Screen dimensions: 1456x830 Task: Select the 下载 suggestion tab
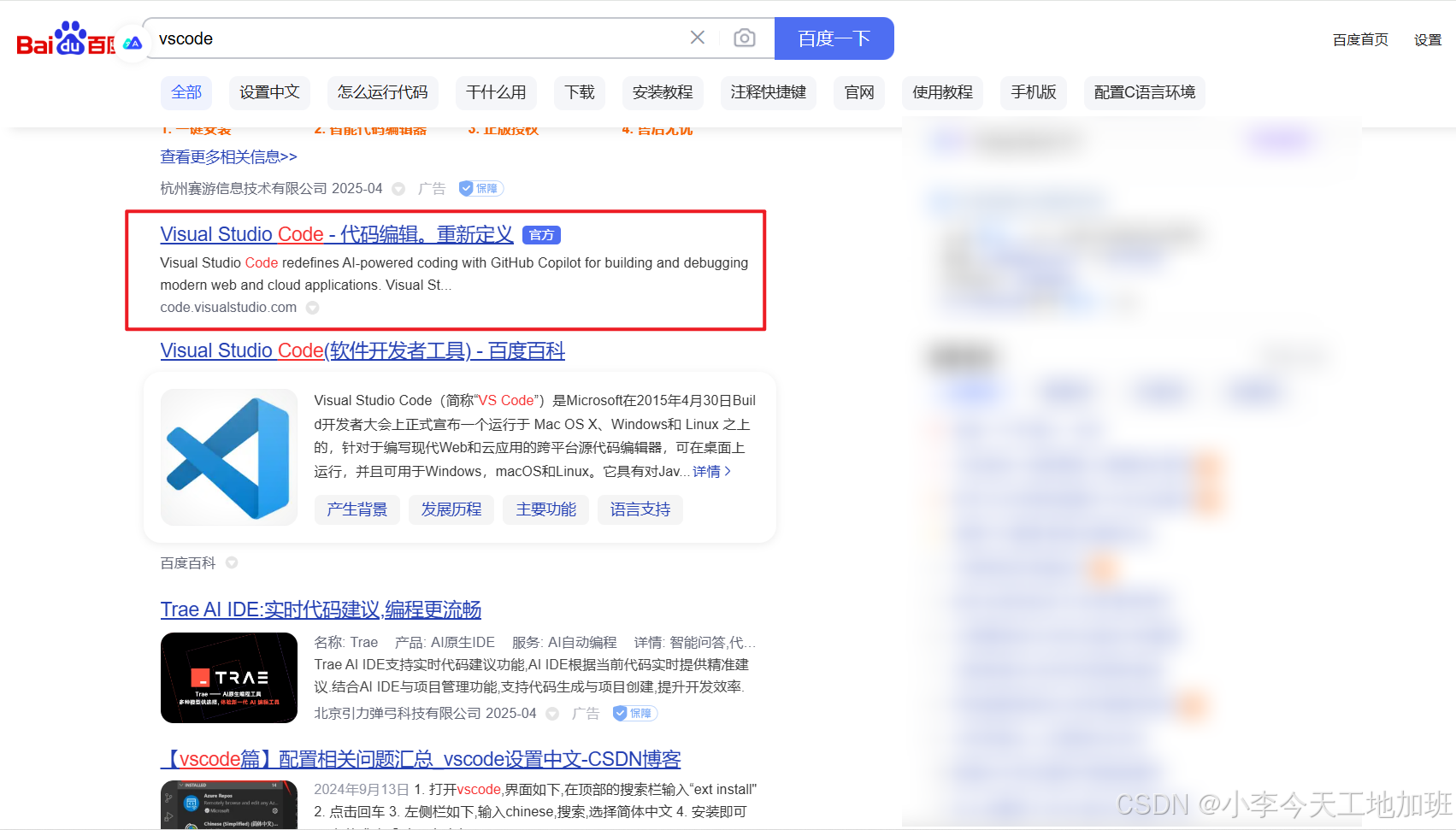(580, 92)
